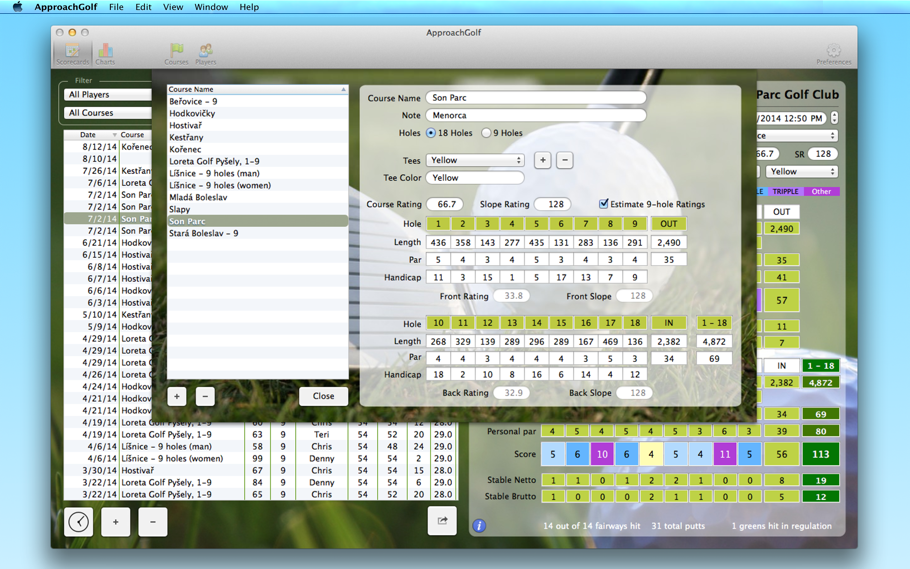The image size is (910, 569).
Task: Edit the Course Rating 66.7 field
Action: tap(445, 204)
